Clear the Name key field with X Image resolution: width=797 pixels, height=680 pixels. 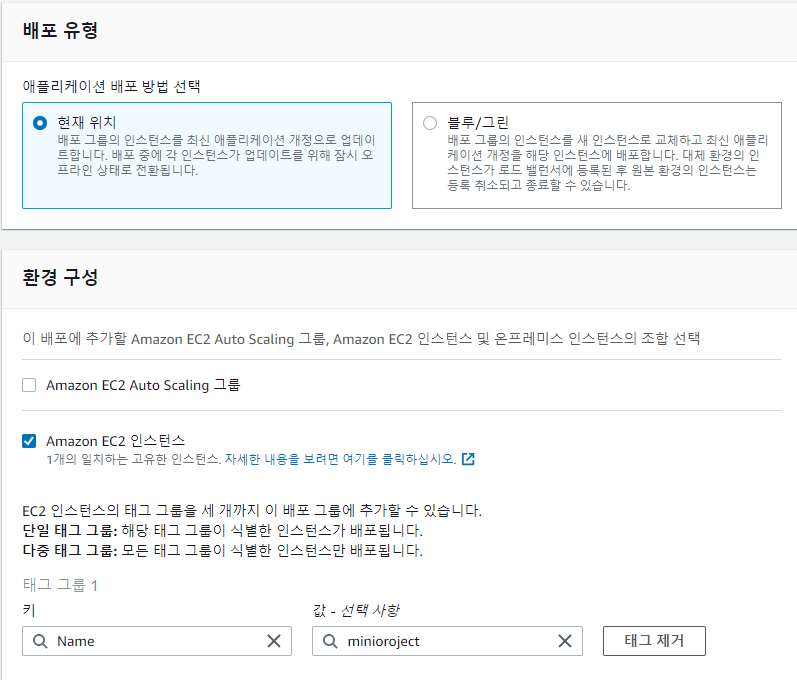pos(274,641)
